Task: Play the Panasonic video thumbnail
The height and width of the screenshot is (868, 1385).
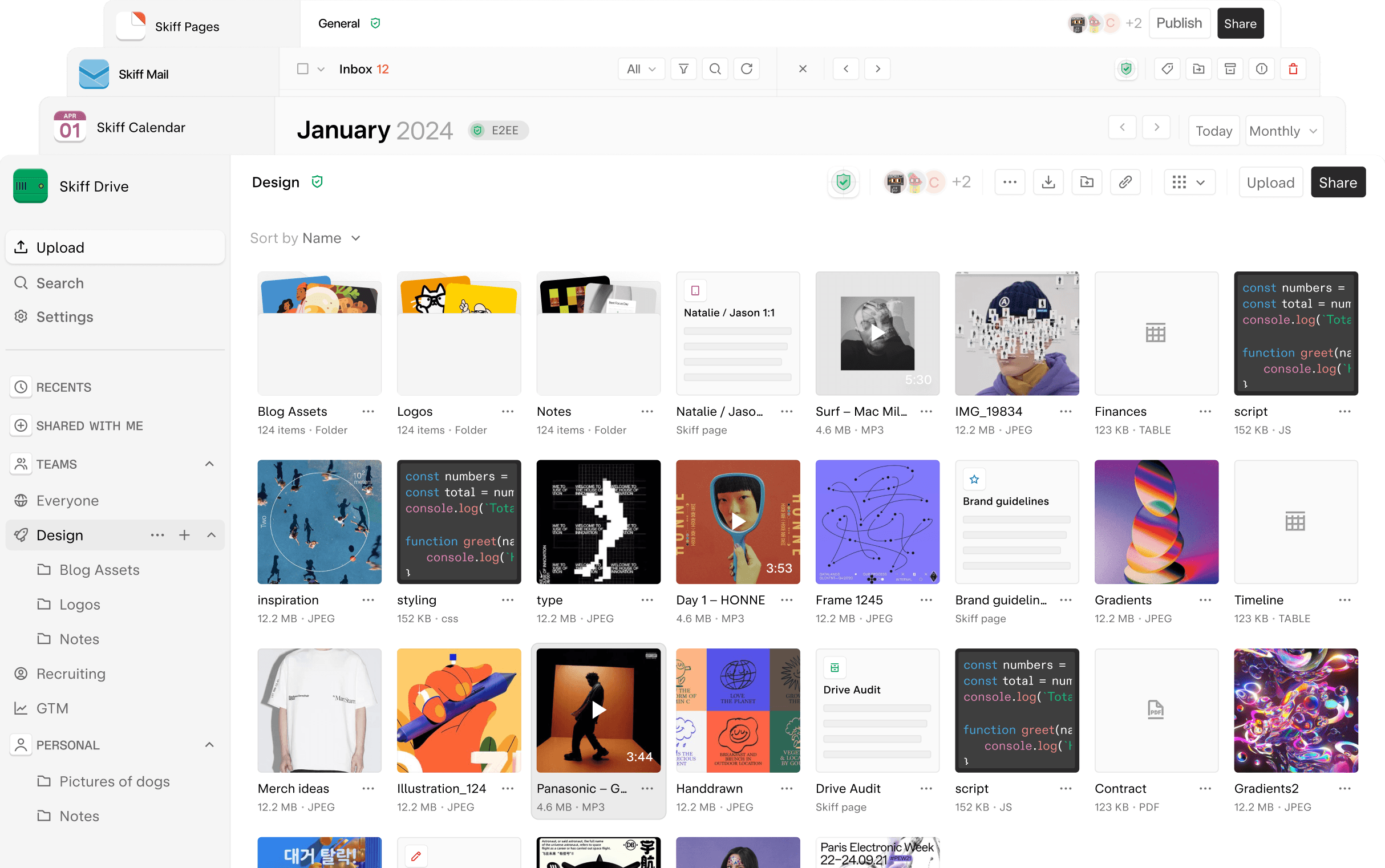Action: pos(598,709)
